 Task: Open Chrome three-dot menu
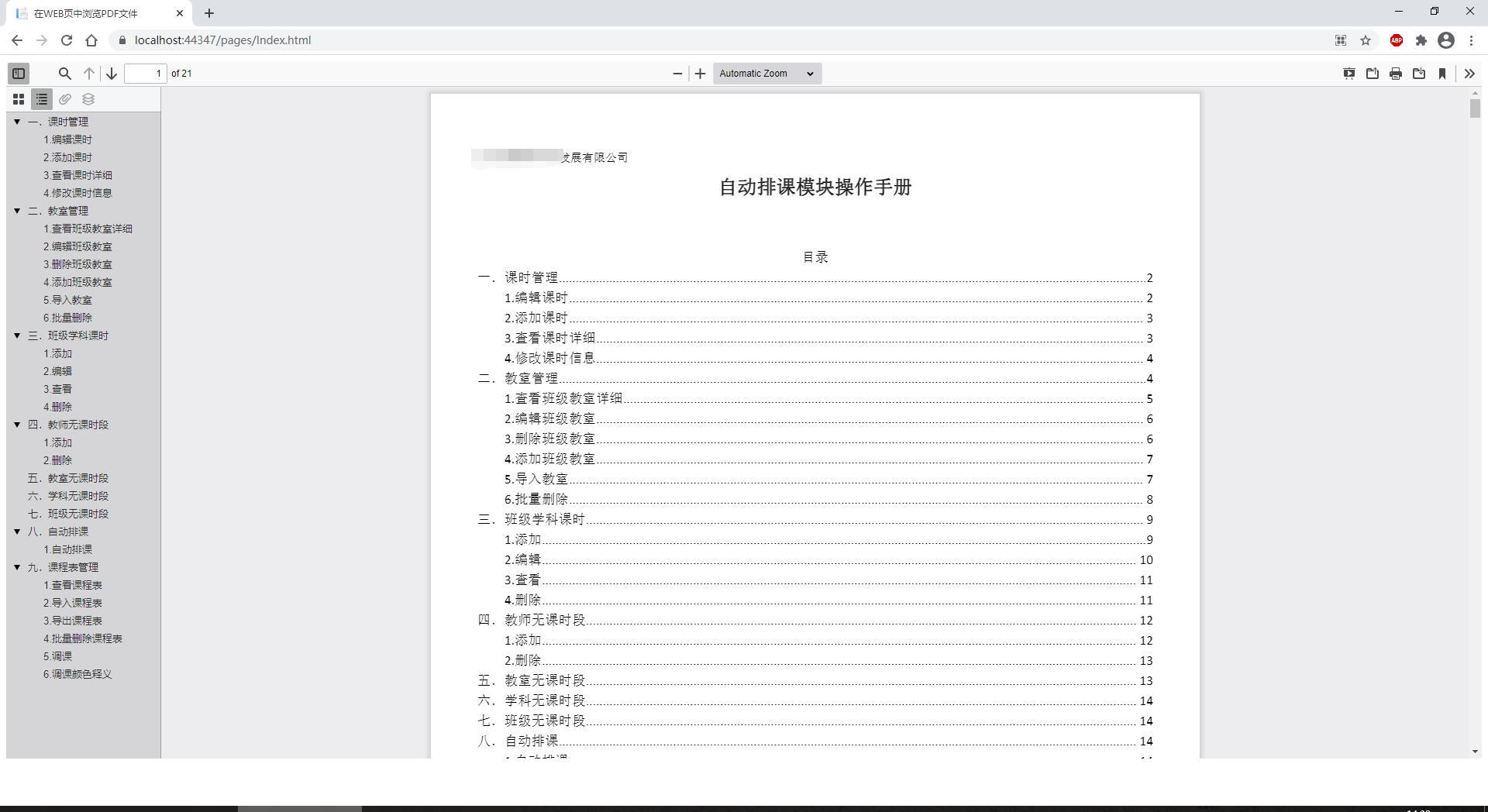tap(1471, 40)
